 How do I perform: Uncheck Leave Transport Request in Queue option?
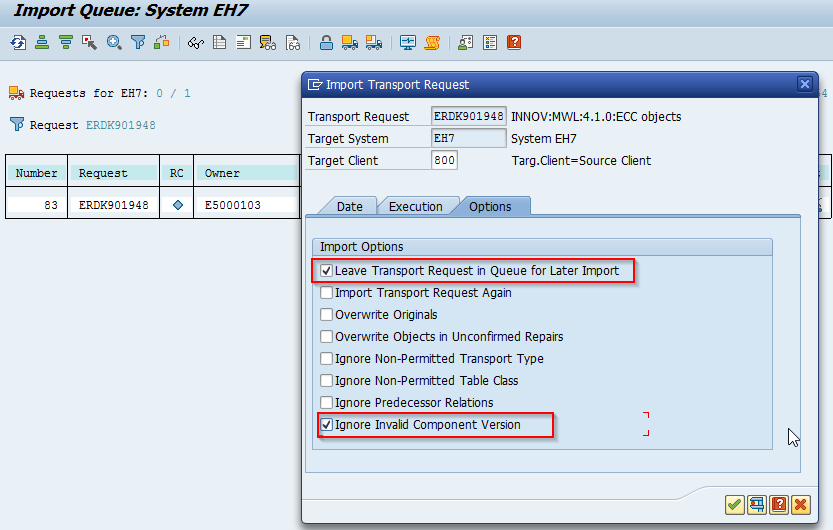[327, 271]
